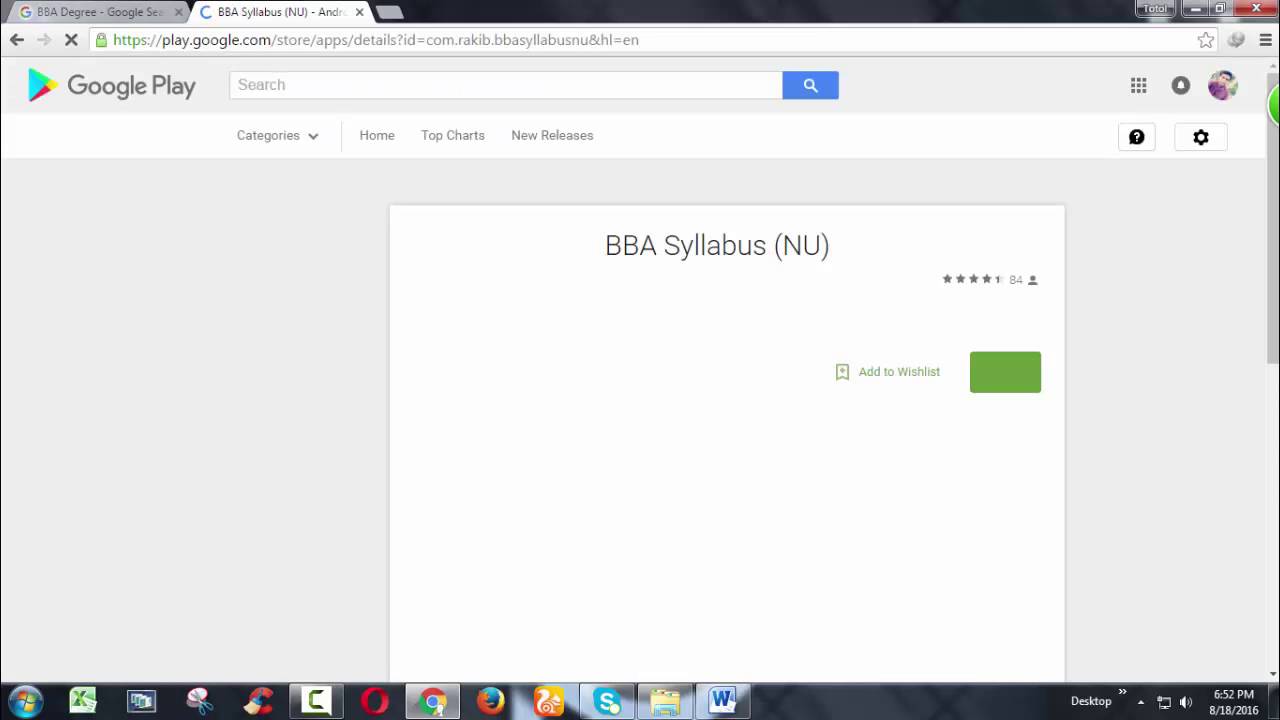The height and width of the screenshot is (720, 1280).
Task: Go to Home in Play navigation
Action: [x=377, y=135]
